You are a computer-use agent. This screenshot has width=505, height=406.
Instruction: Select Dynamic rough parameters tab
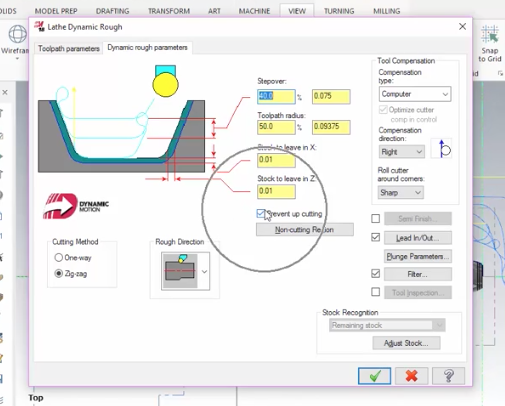click(147, 48)
